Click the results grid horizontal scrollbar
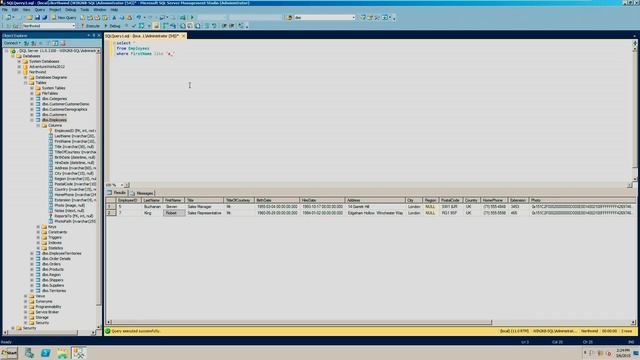 coord(301,322)
